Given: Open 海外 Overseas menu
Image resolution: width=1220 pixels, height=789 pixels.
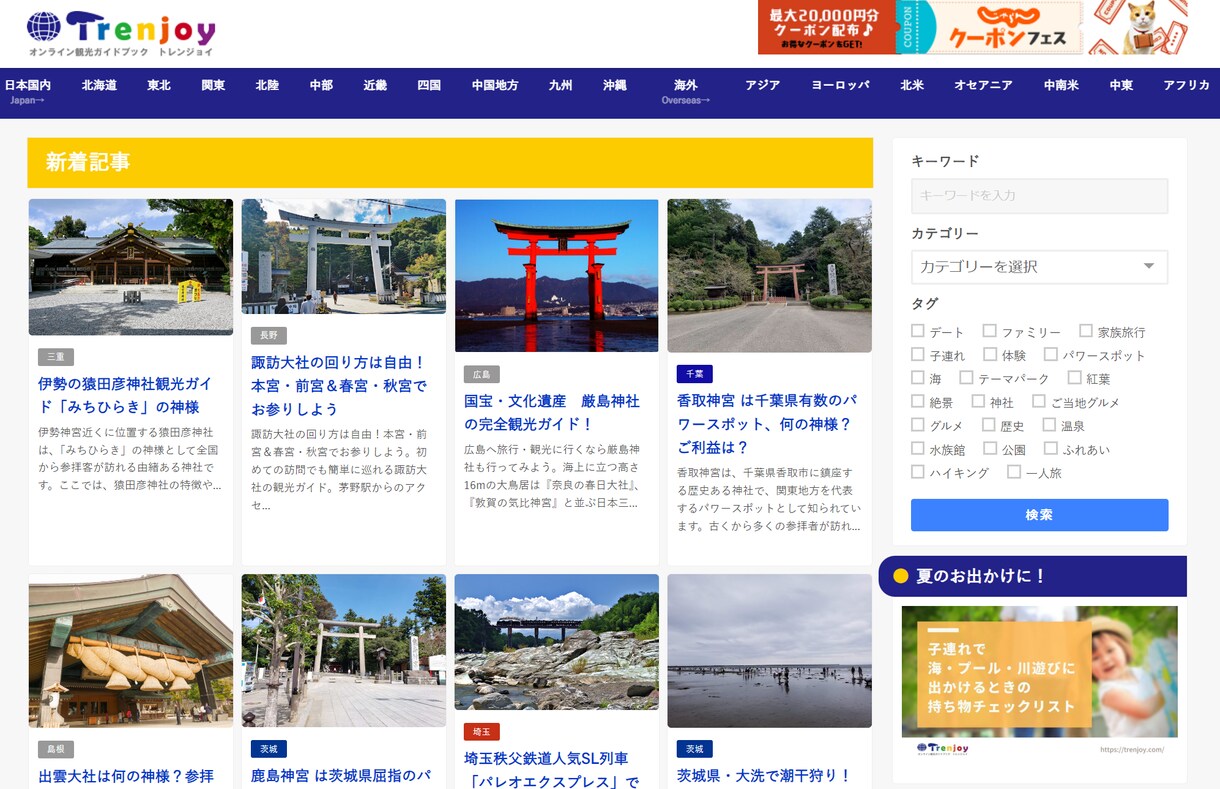Looking at the screenshot, I should click(x=686, y=92).
